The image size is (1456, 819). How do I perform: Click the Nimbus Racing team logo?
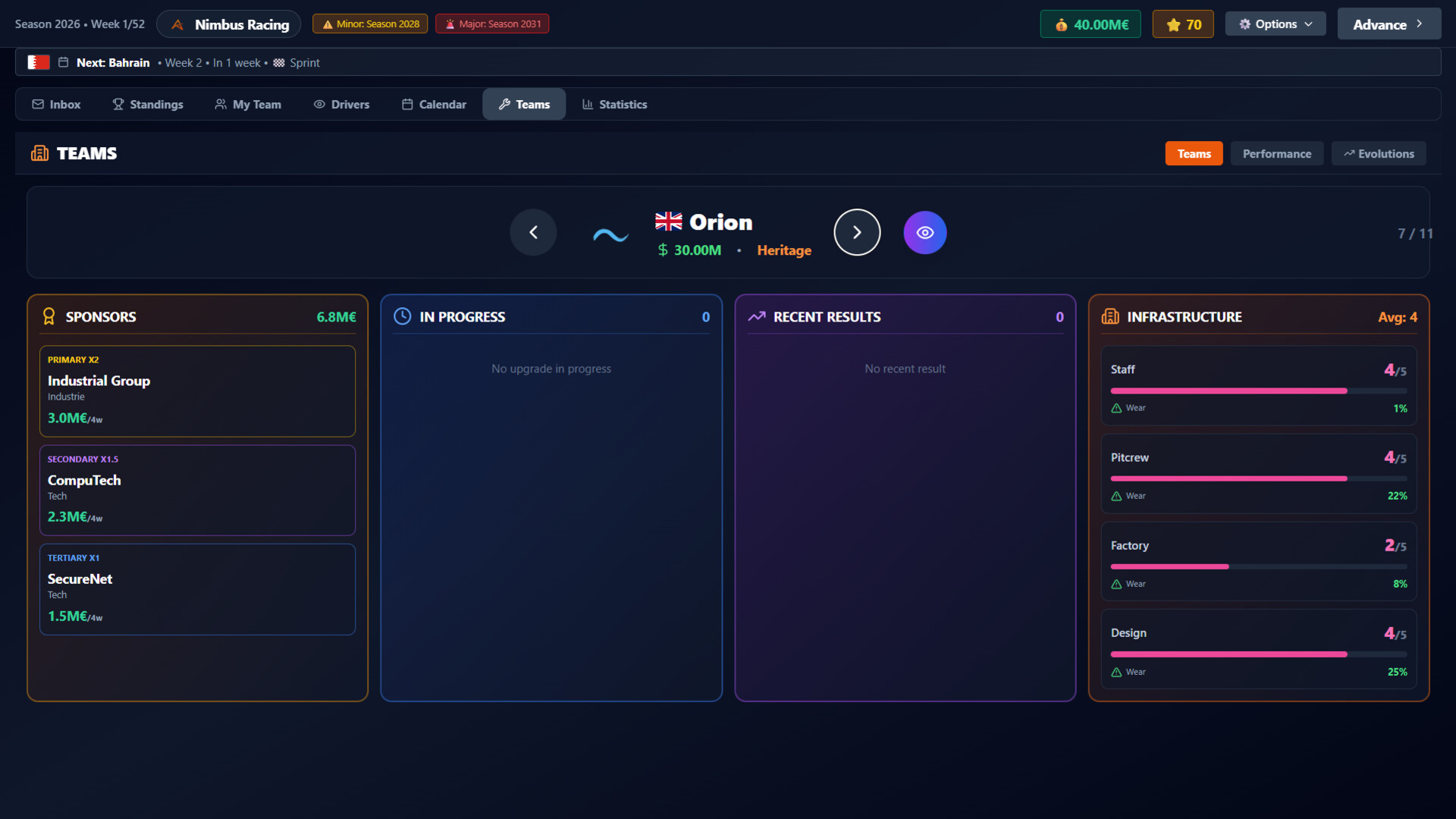coord(177,24)
